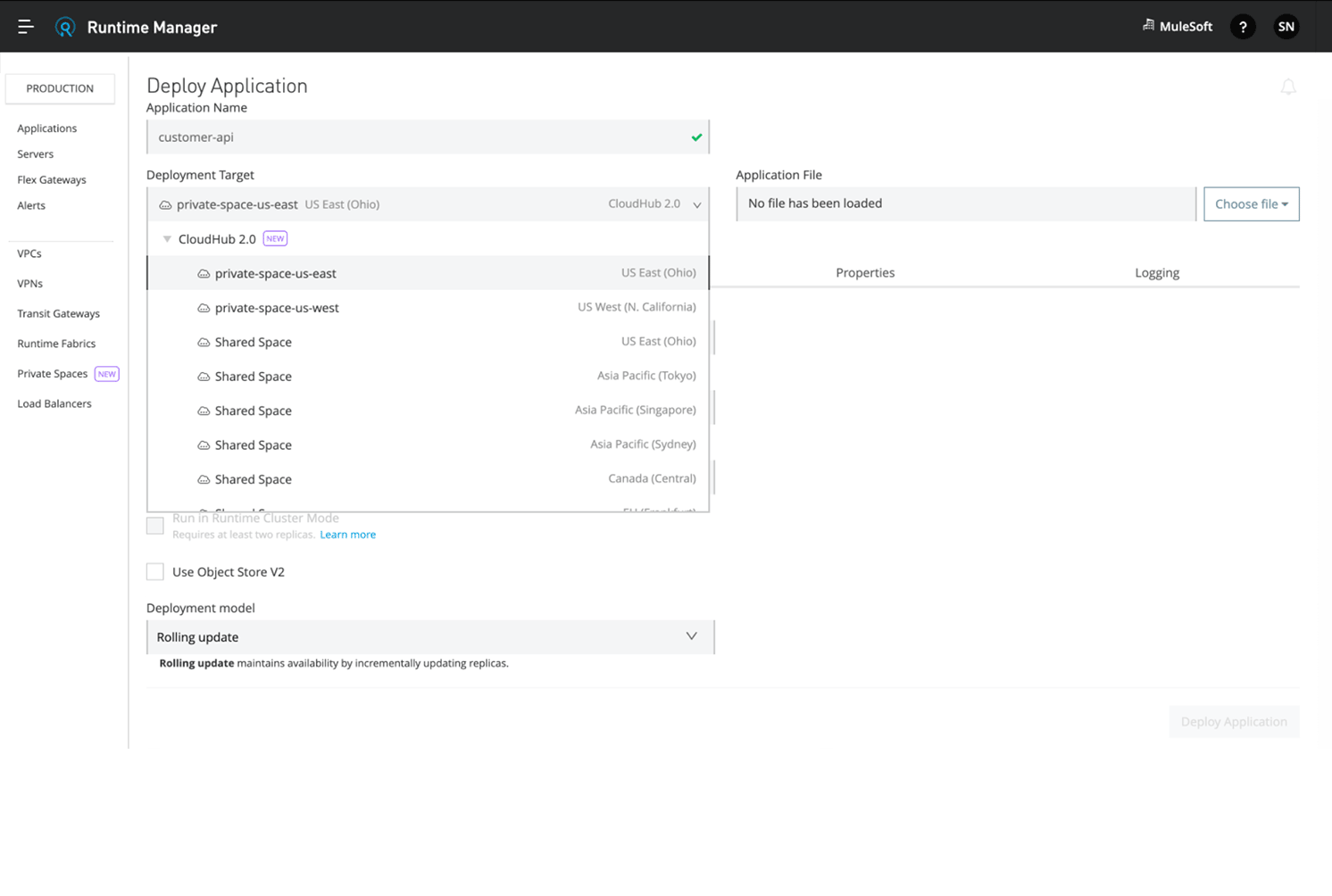
Task: Click cloud icon beside Canada Shared Space
Action: 204,480
